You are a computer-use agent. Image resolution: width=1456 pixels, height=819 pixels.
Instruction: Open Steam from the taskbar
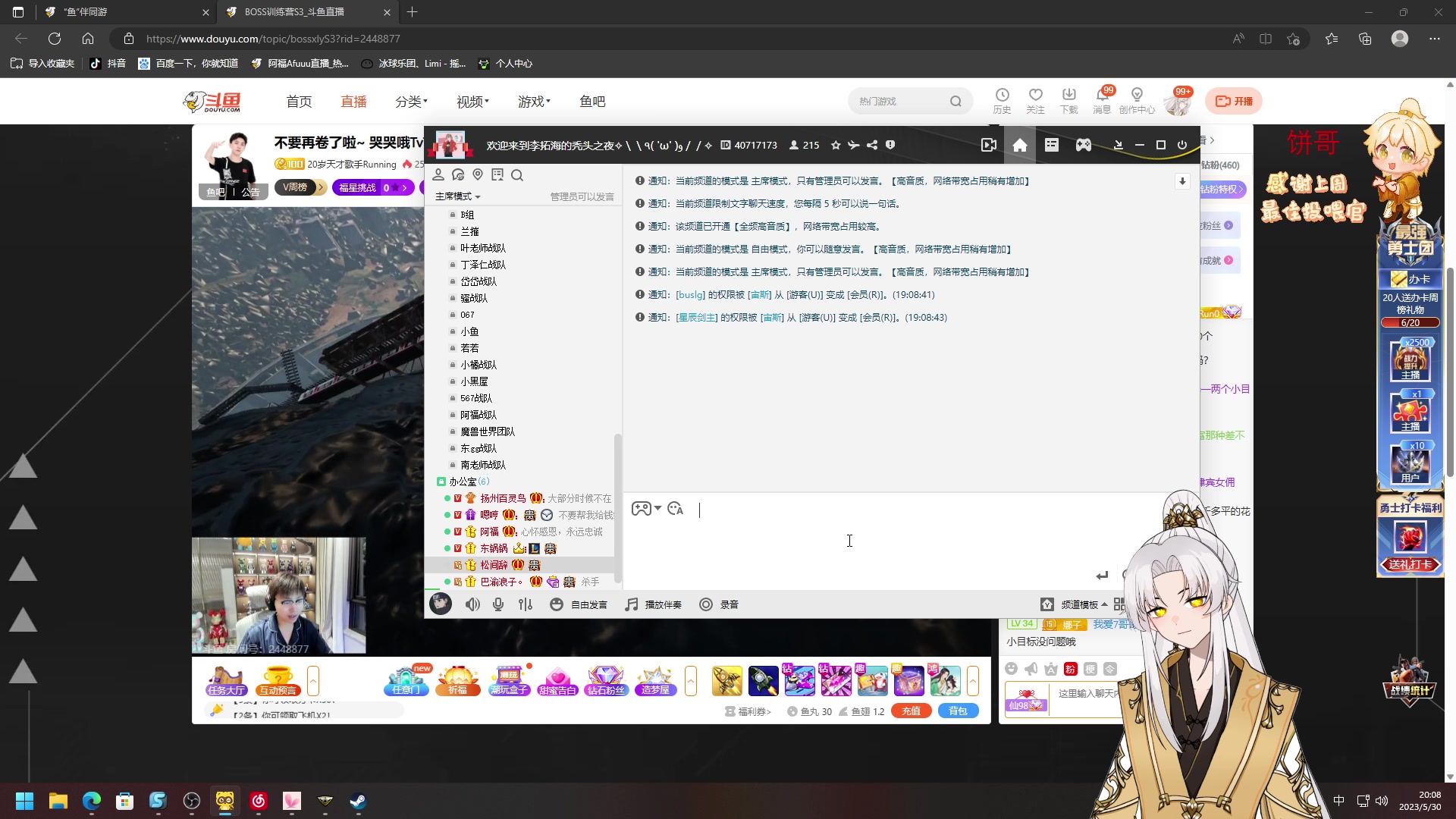point(358,801)
